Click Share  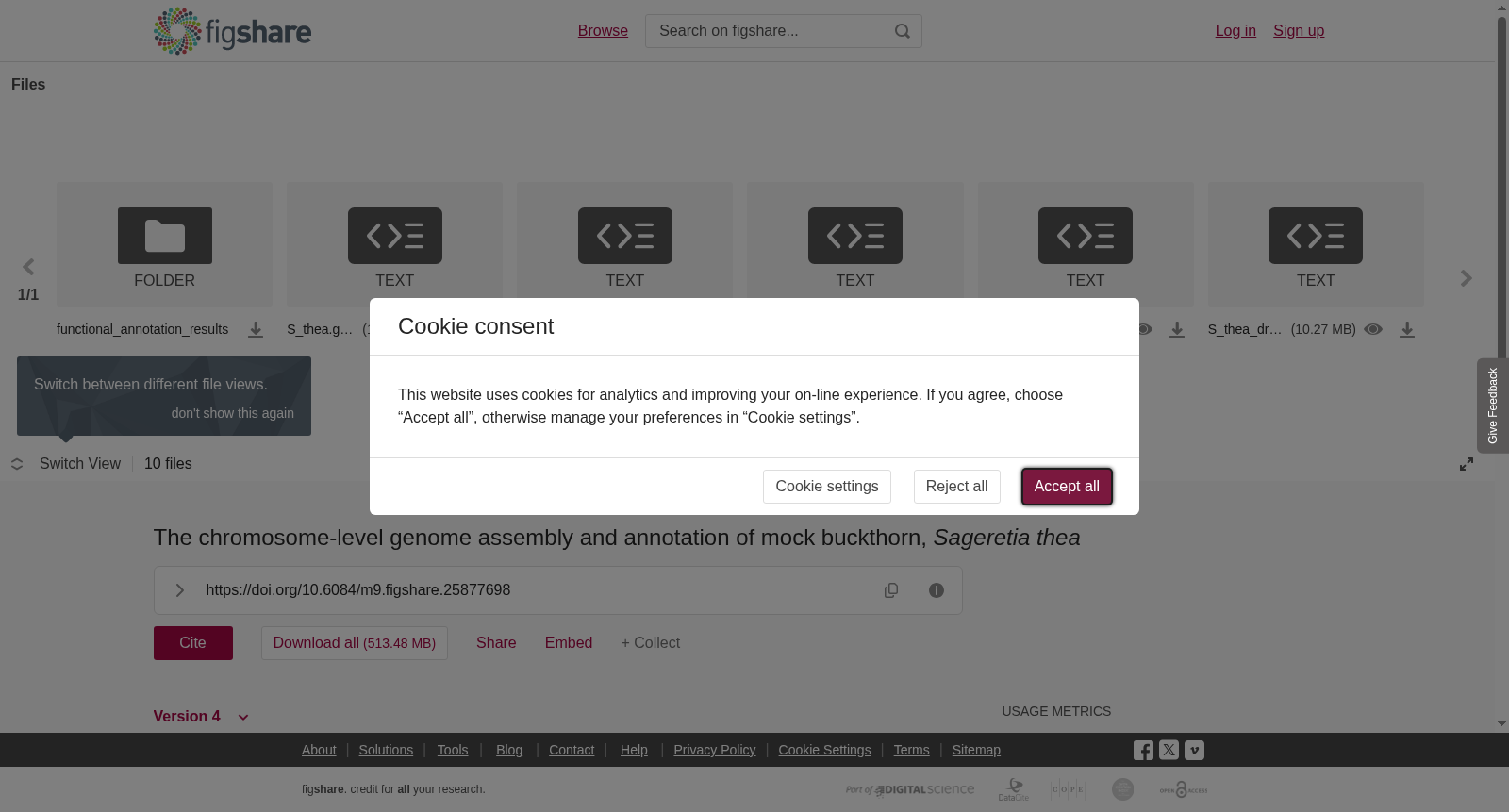click(496, 643)
